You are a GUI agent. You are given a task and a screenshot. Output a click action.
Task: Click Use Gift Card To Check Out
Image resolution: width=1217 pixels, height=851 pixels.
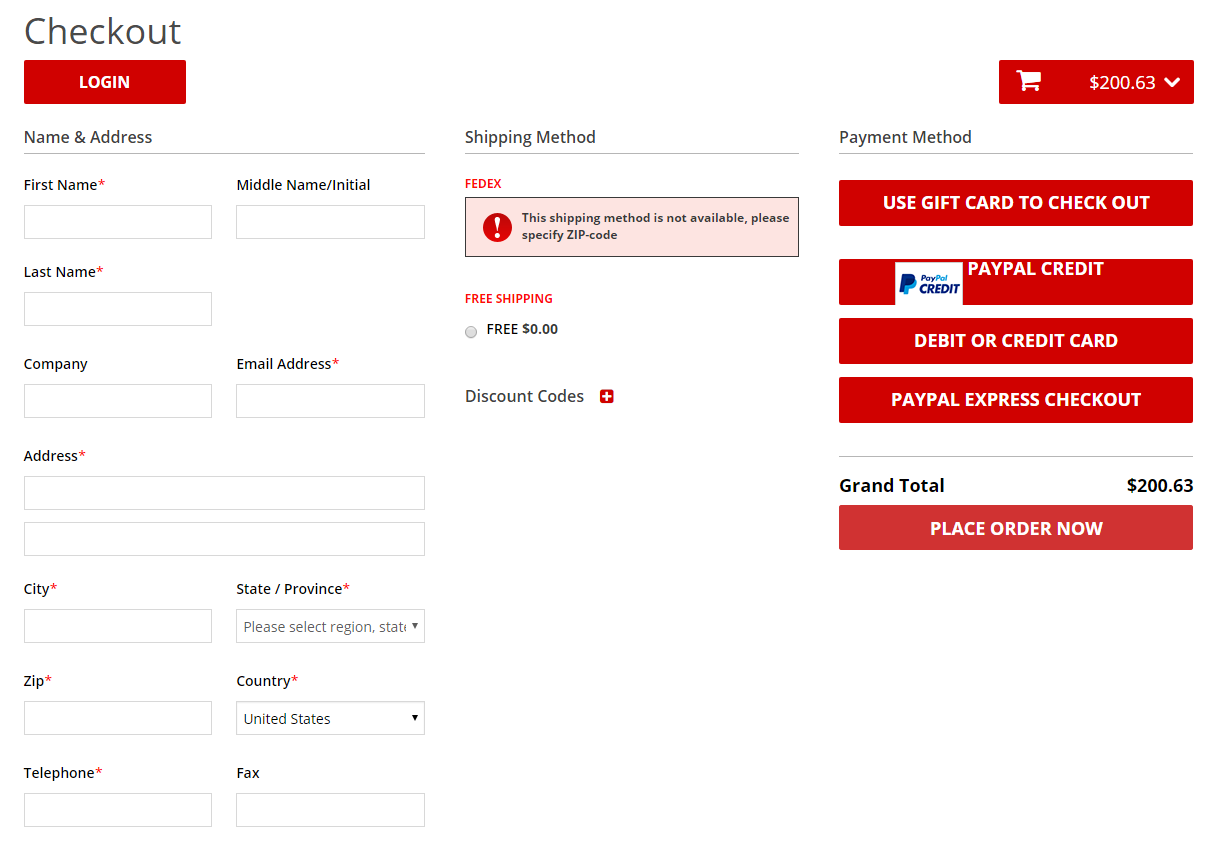pyautogui.click(x=1015, y=203)
